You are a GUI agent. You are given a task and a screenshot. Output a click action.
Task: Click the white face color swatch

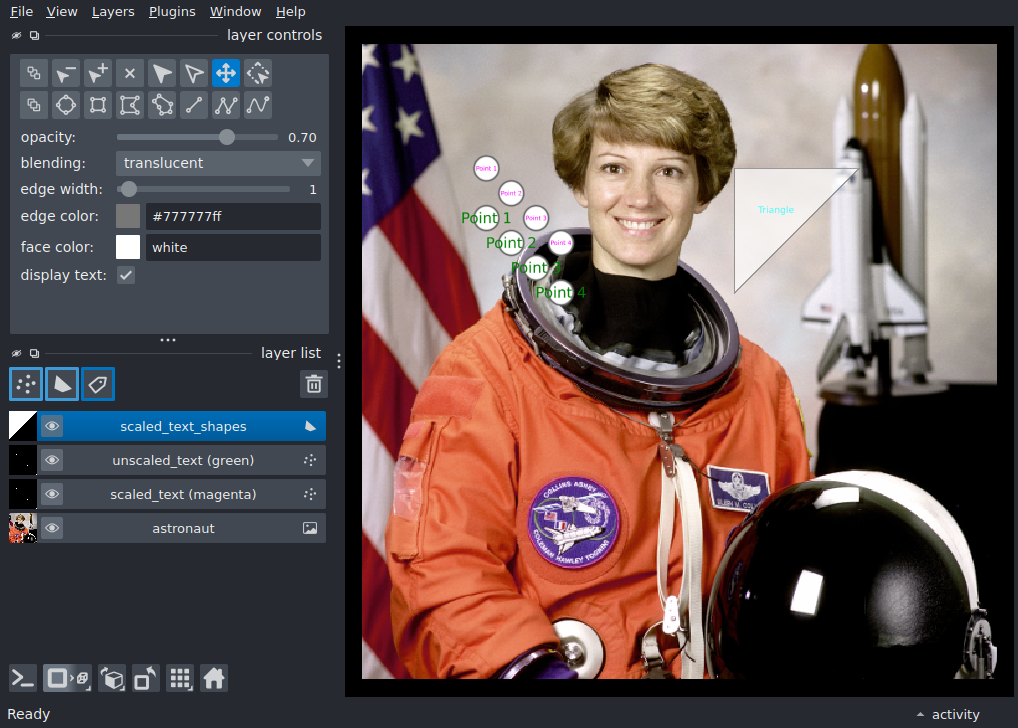click(128, 247)
